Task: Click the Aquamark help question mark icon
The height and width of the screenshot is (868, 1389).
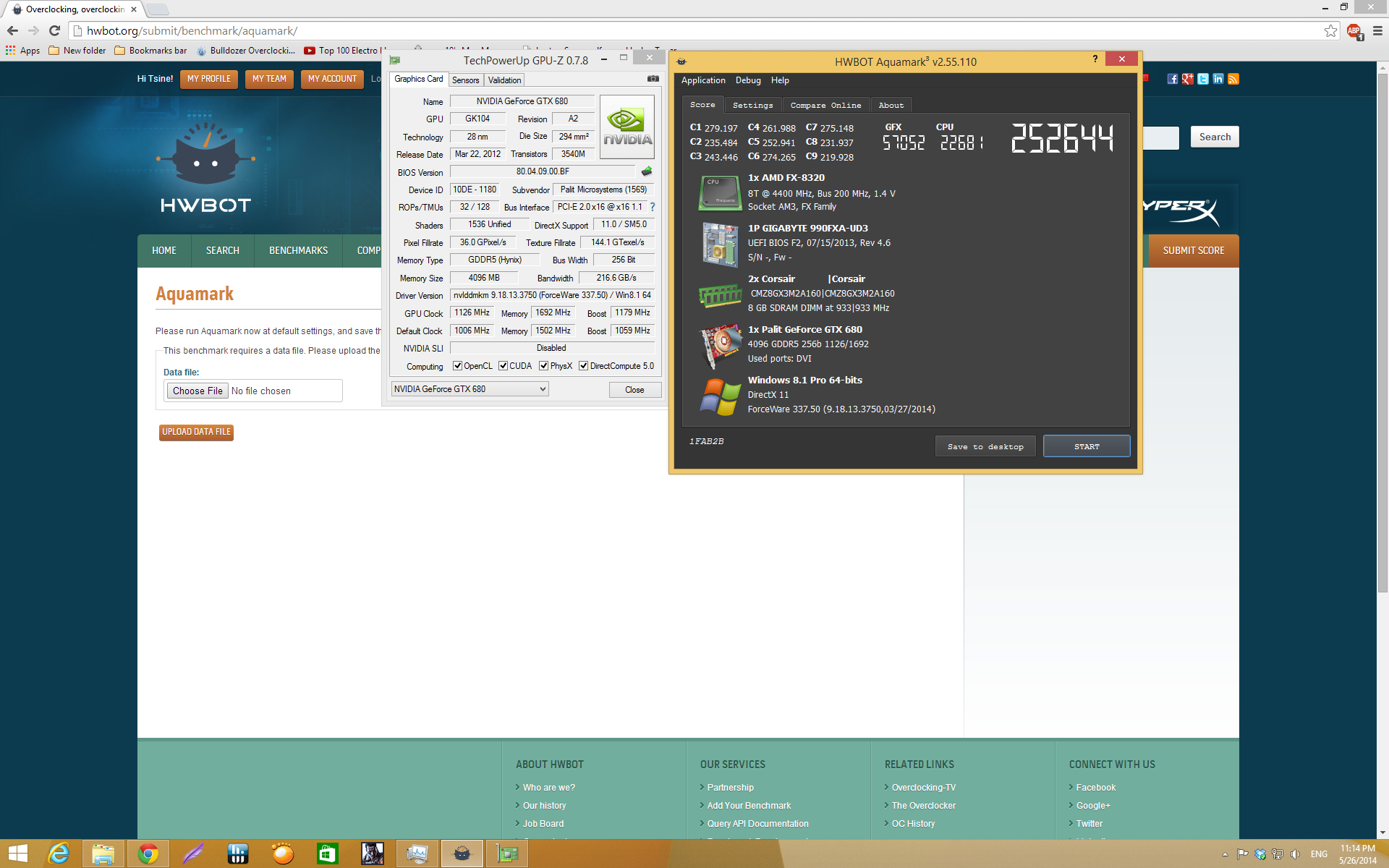Action: (1095, 59)
